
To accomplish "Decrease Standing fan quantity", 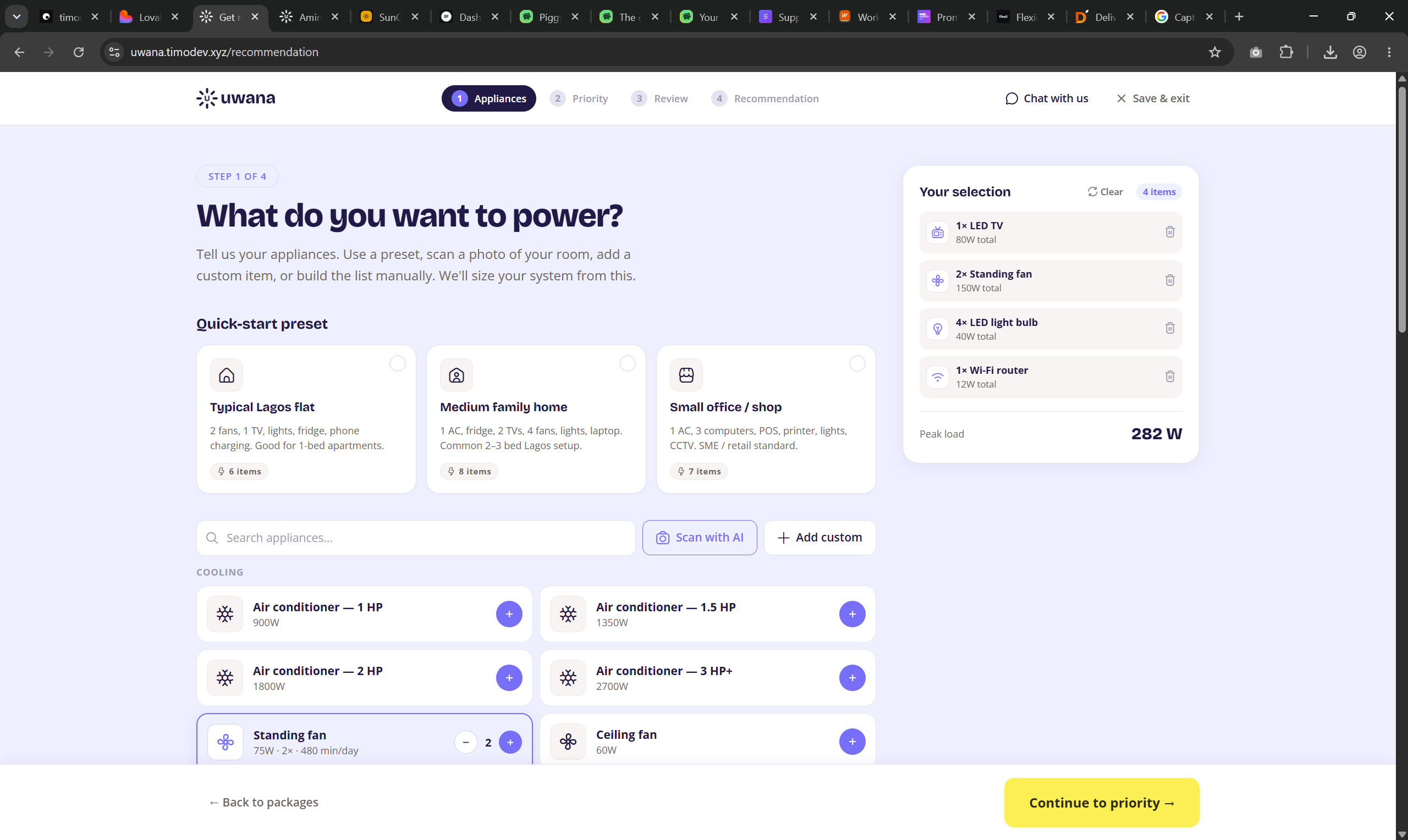I will point(465,742).
